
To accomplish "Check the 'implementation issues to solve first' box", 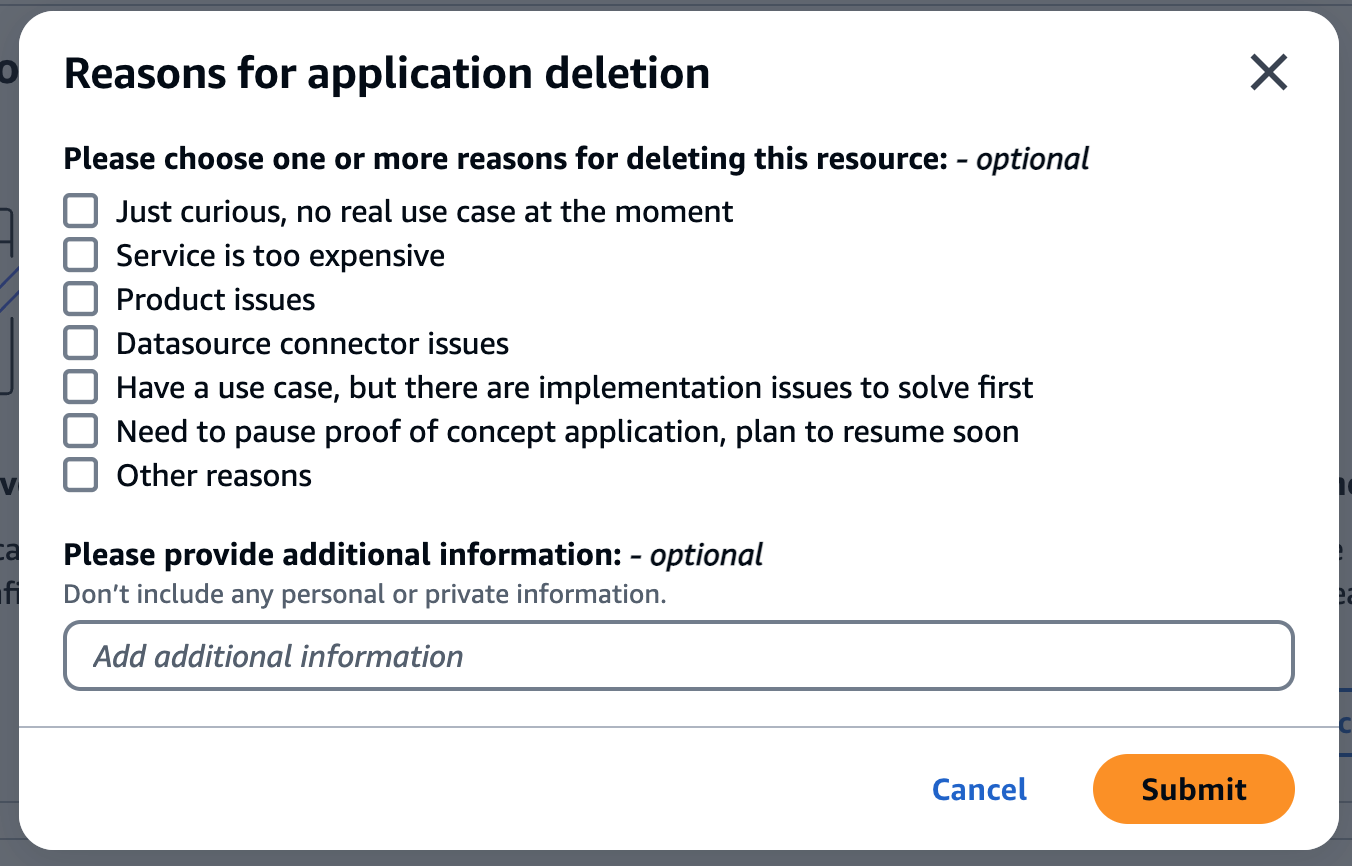I will tap(81, 388).
